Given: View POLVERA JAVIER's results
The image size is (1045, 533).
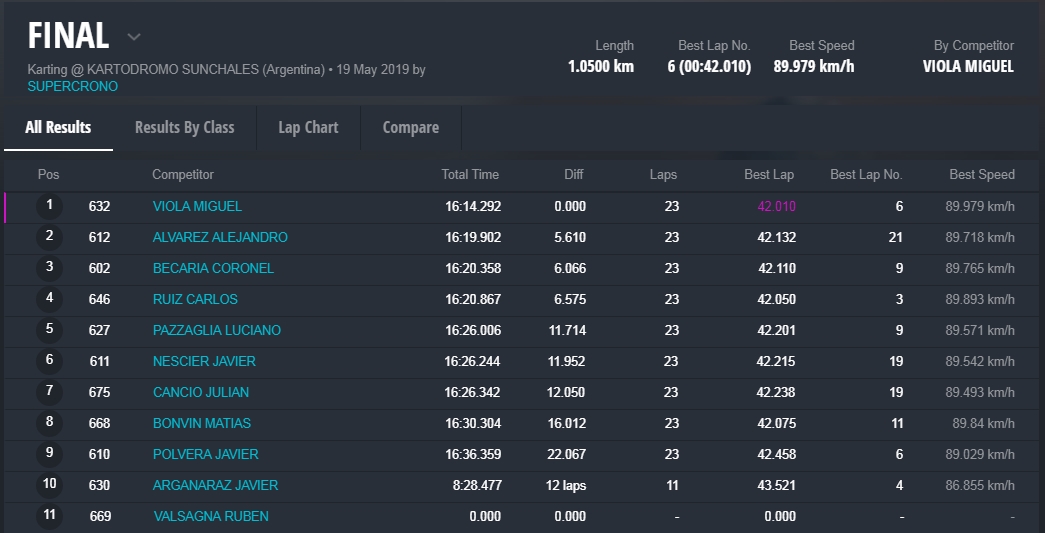Looking at the screenshot, I should pos(205,455).
